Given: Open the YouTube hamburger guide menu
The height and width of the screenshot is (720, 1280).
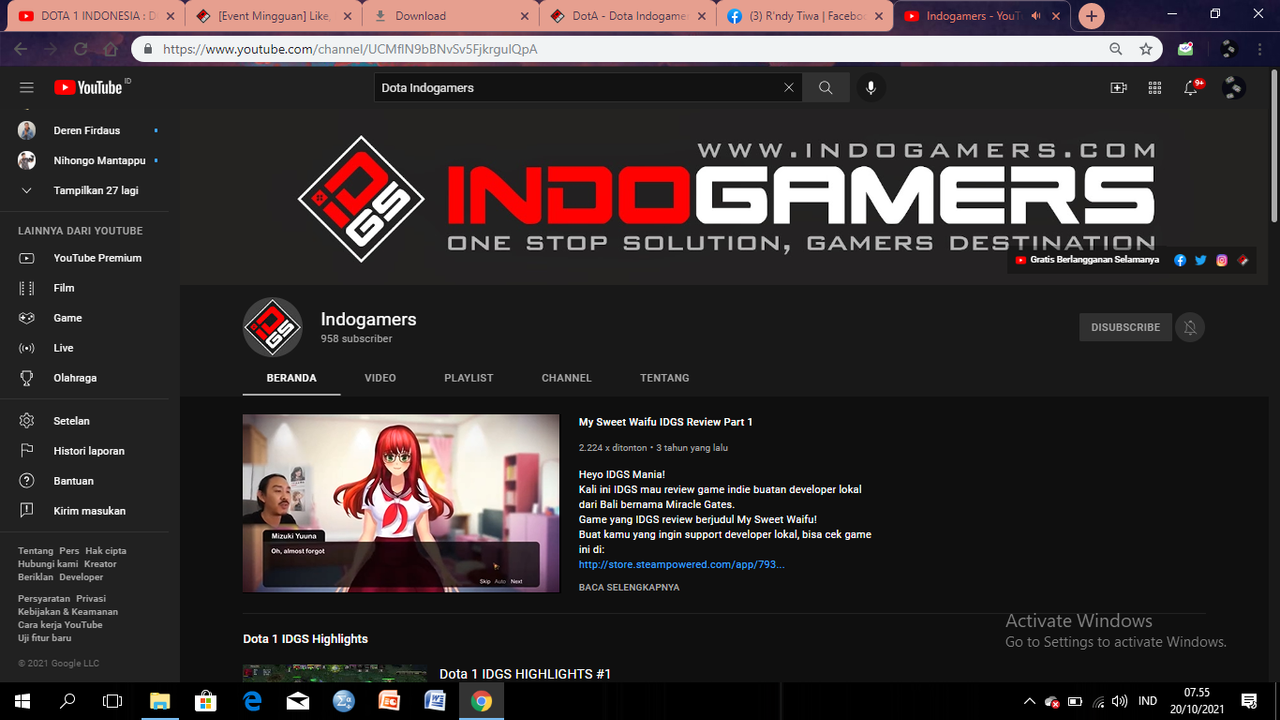Looking at the screenshot, I should [27, 88].
